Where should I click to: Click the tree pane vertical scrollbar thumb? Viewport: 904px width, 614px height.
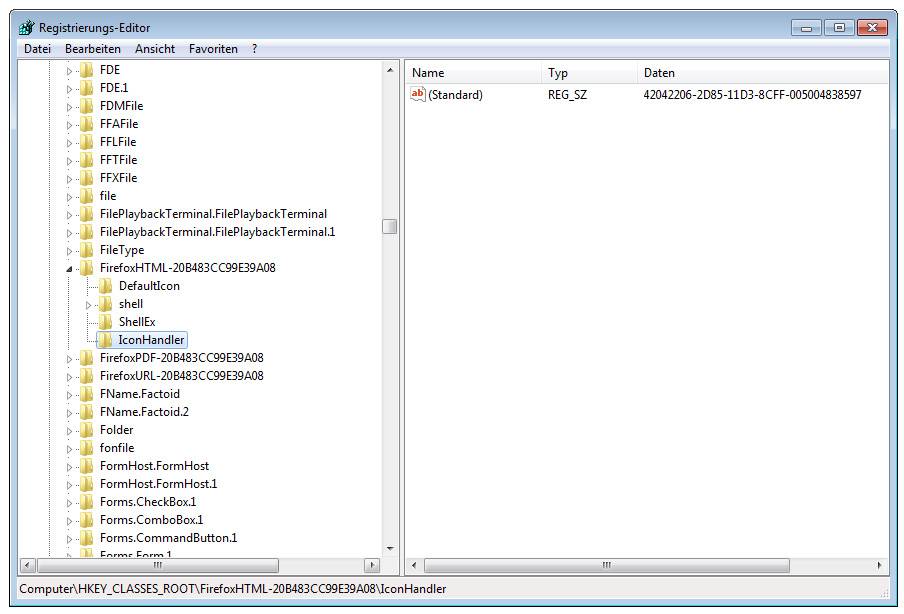click(x=389, y=227)
